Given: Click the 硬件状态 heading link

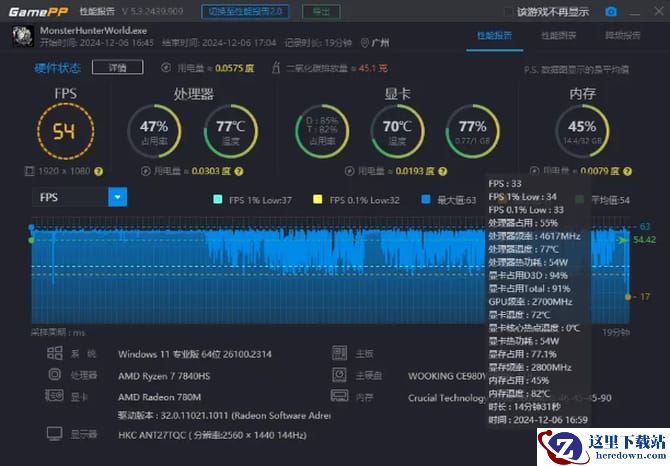Looking at the screenshot, I should (57, 68).
